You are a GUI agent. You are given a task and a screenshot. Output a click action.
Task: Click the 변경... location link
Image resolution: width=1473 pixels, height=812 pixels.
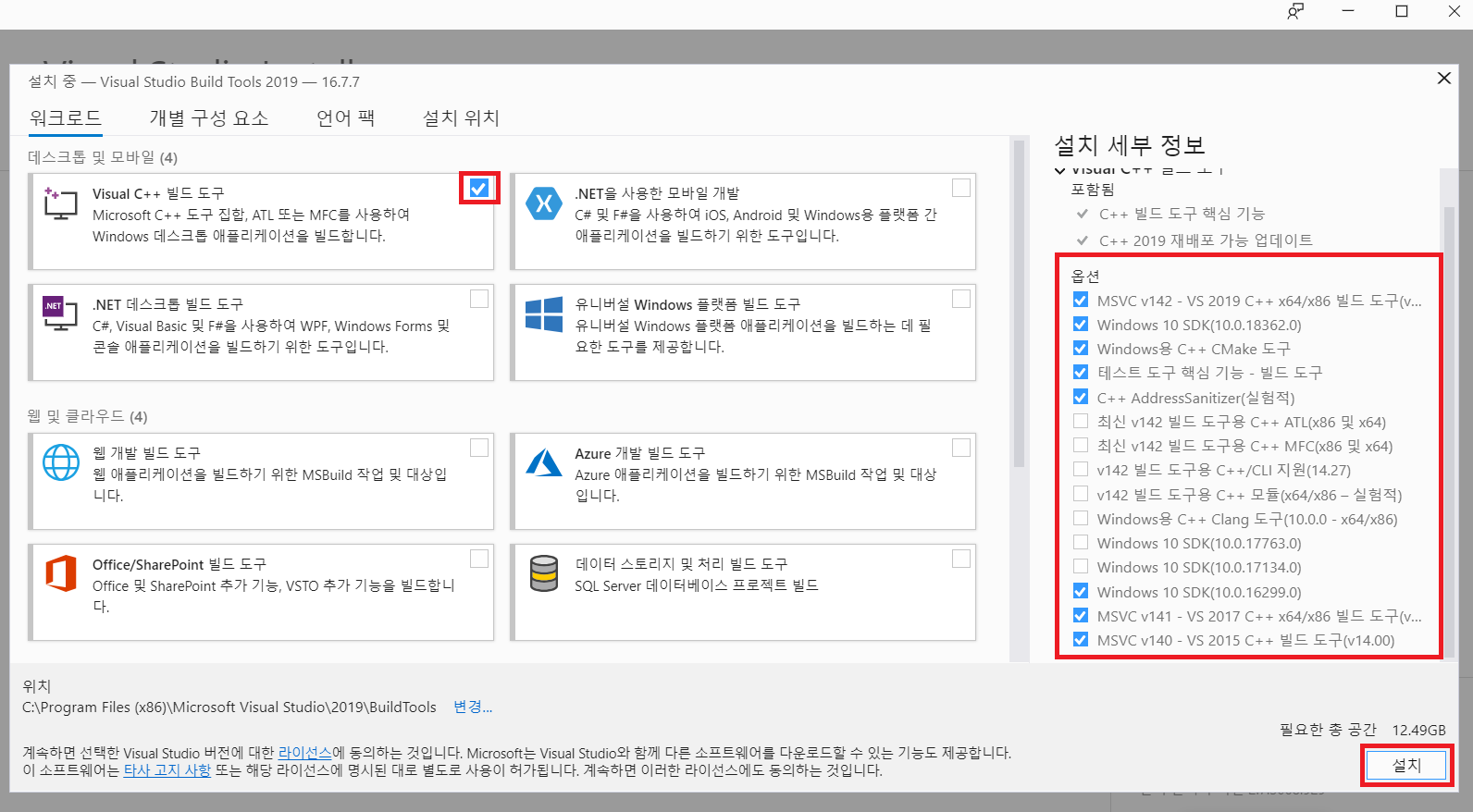[x=473, y=707]
